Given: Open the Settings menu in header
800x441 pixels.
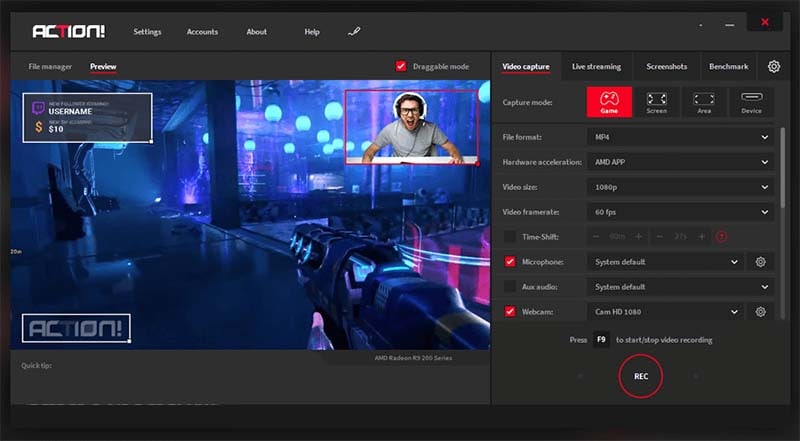Looking at the screenshot, I should 147,32.
